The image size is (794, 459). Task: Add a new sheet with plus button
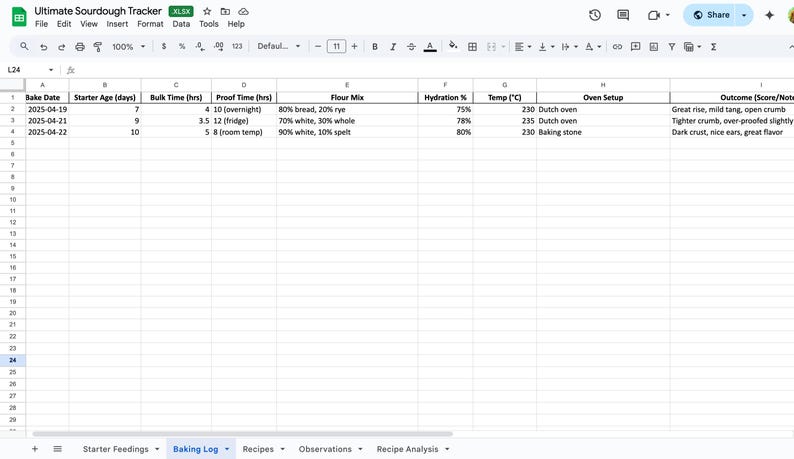[x=35, y=449]
